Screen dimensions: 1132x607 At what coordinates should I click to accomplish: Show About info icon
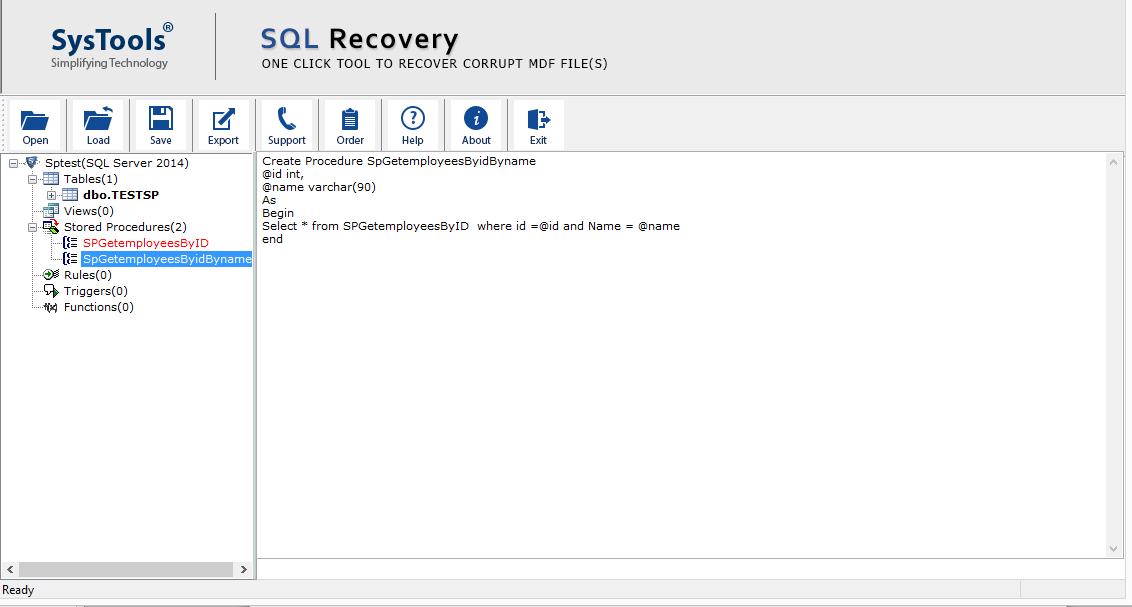pyautogui.click(x=476, y=118)
